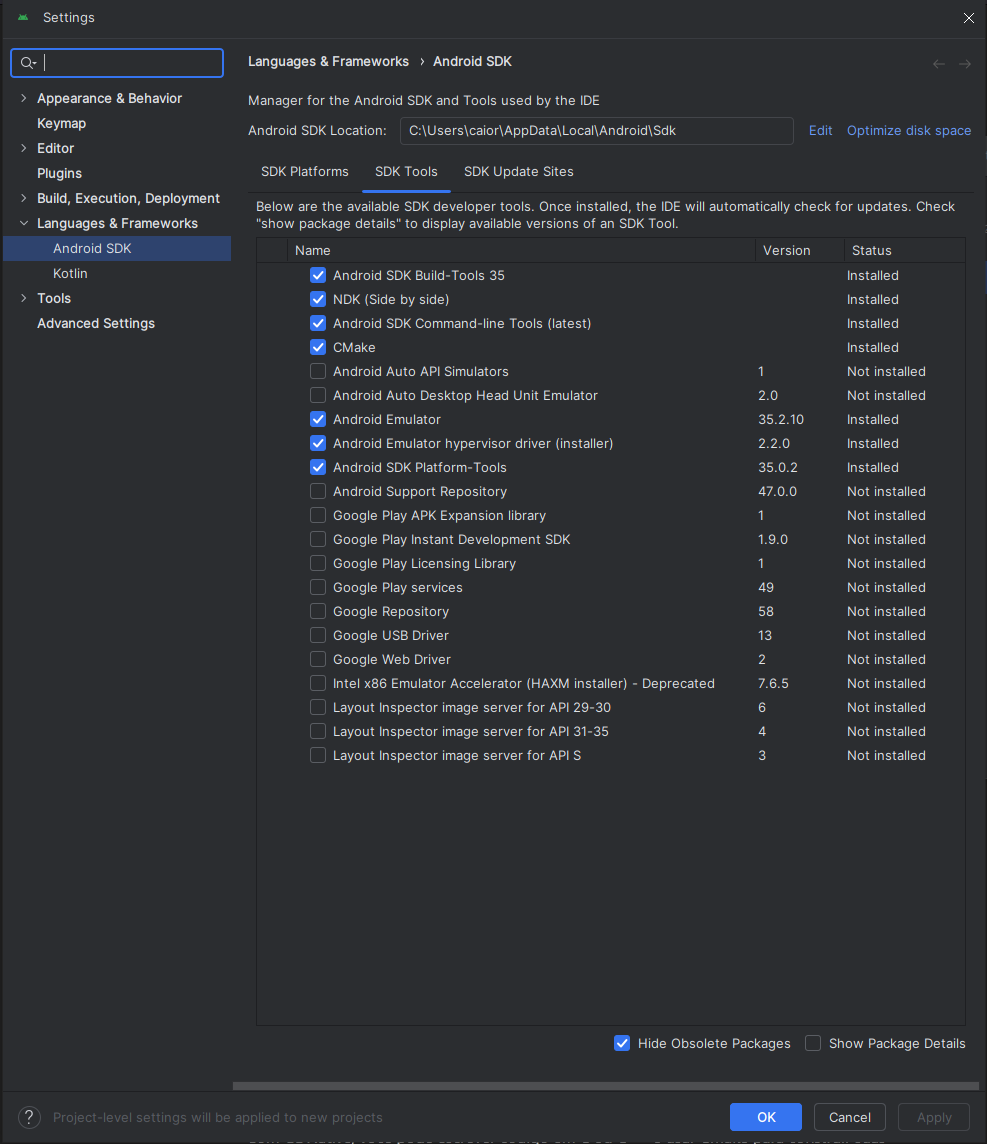Screen dimensions: 987x1144
Task: Close the Settings dialog window
Action: click(968, 18)
